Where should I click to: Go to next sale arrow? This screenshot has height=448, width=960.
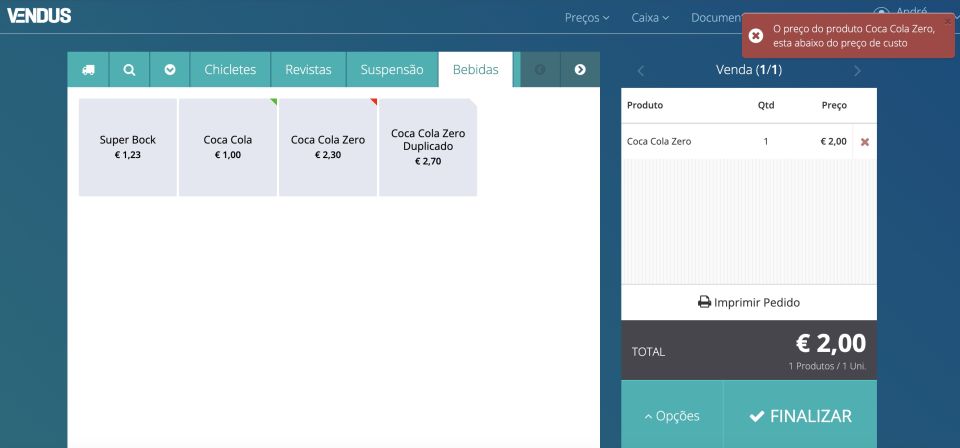857,71
